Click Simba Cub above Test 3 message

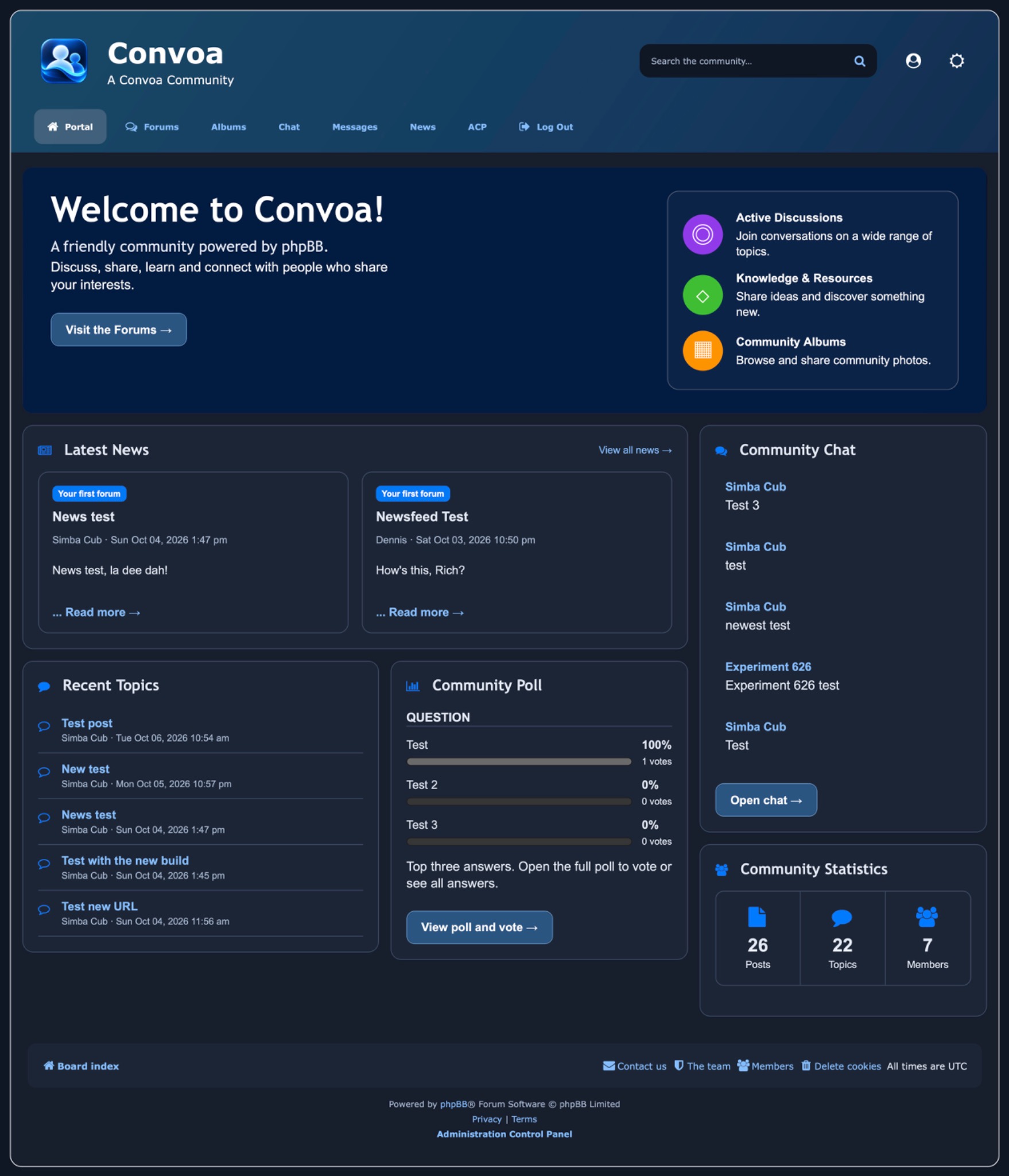755,486
